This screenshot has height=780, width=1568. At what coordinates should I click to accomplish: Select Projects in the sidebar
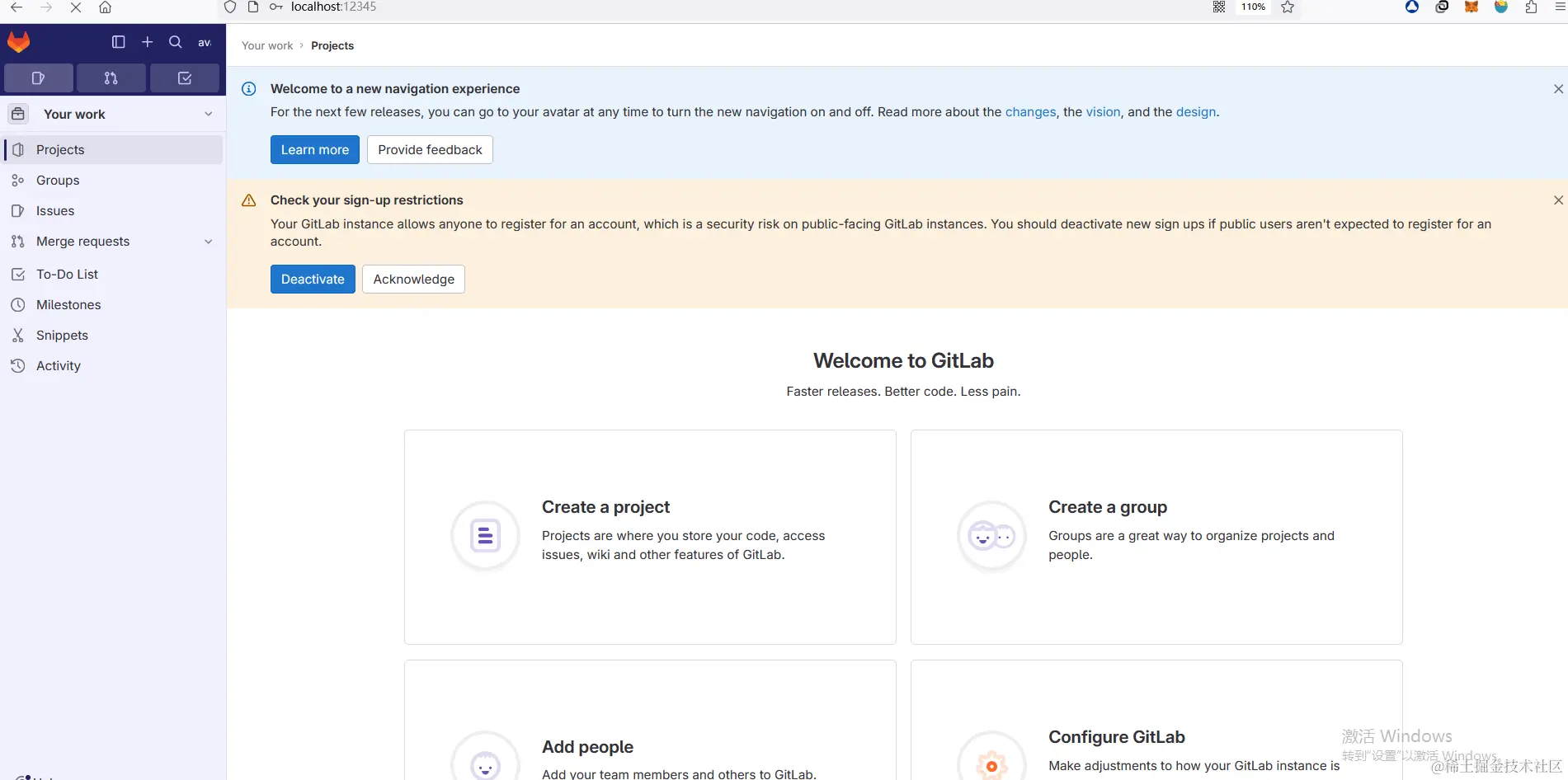pos(113,150)
